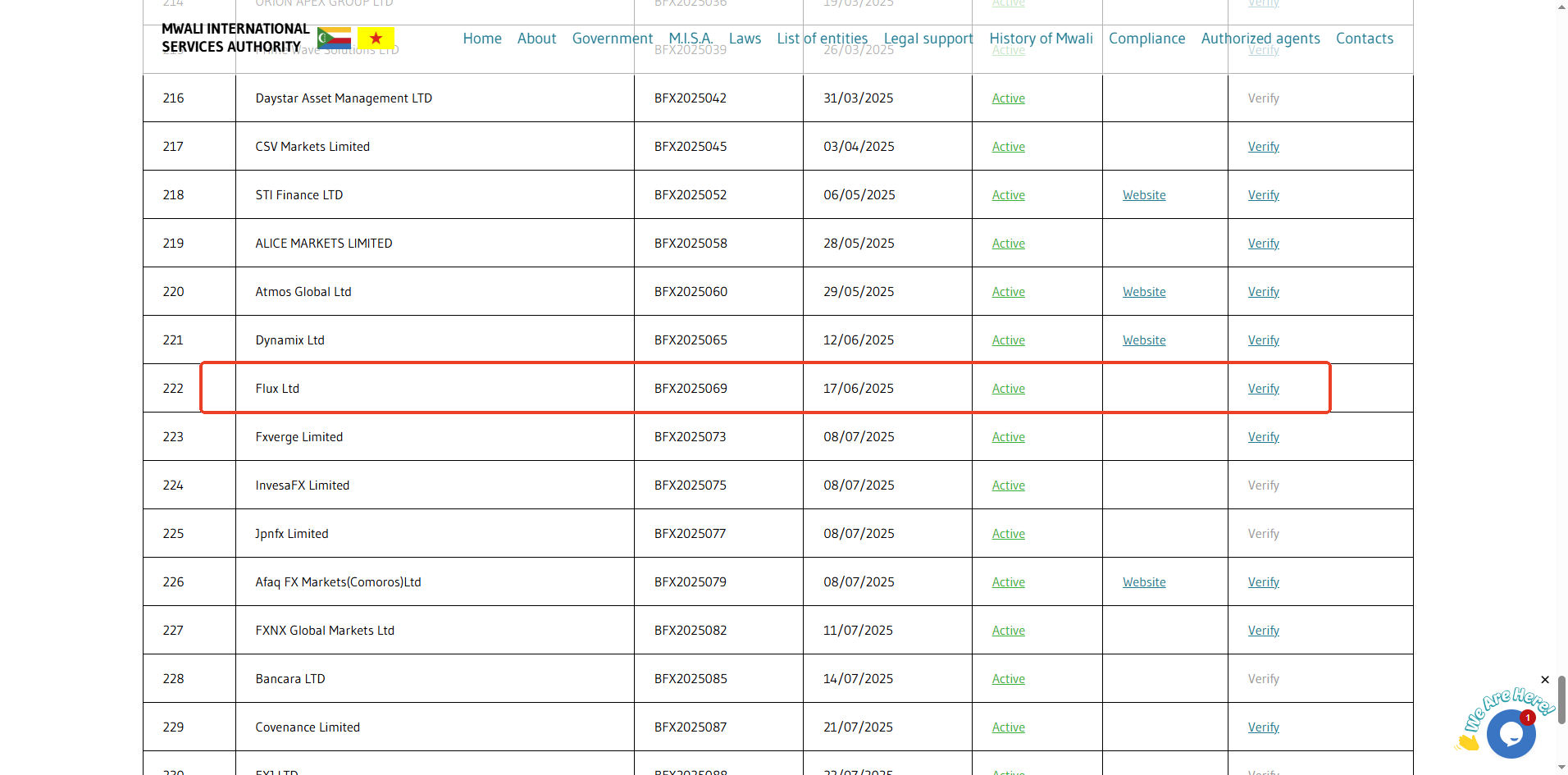Image resolution: width=1568 pixels, height=775 pixels.
Task: Open History of Mwali in navigation
Action: pos(1041,39)
